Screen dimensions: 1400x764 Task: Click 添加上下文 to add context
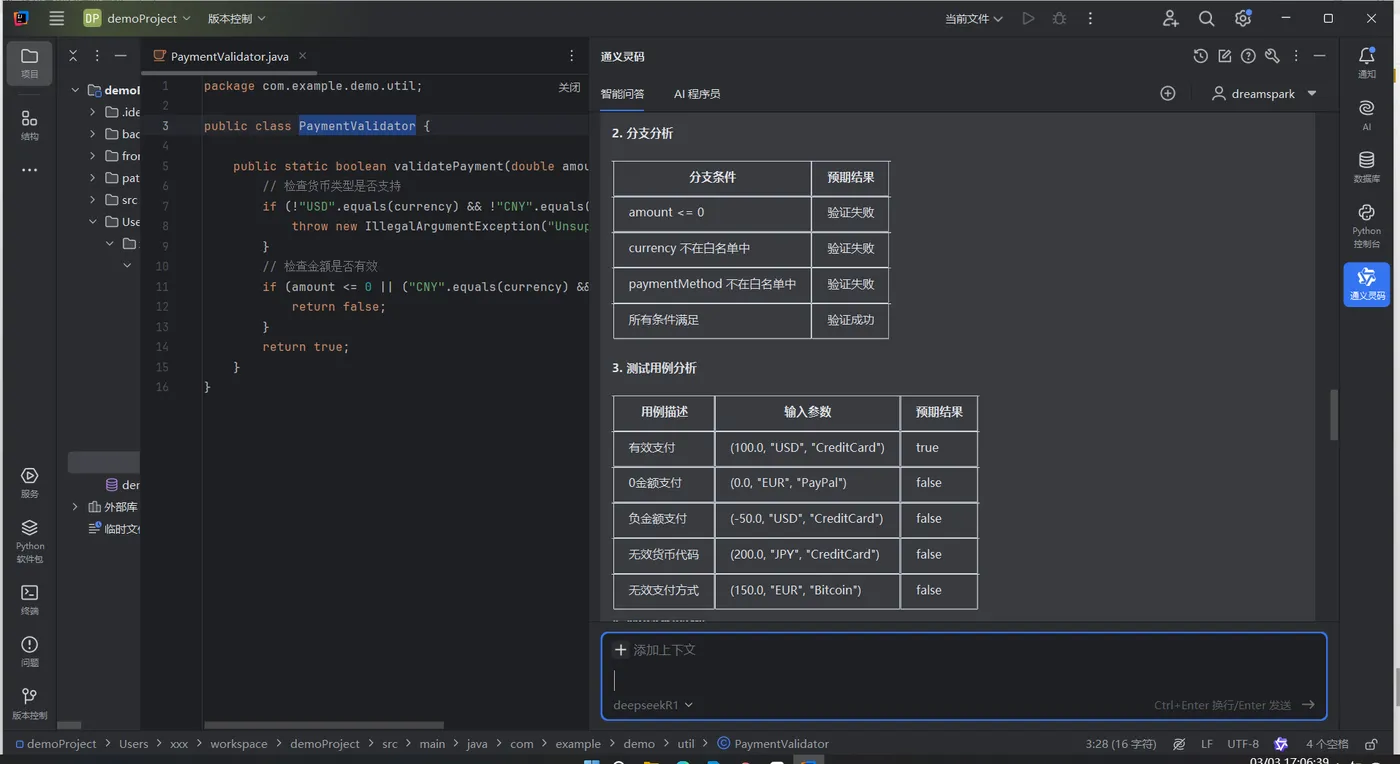pos(654,650)
